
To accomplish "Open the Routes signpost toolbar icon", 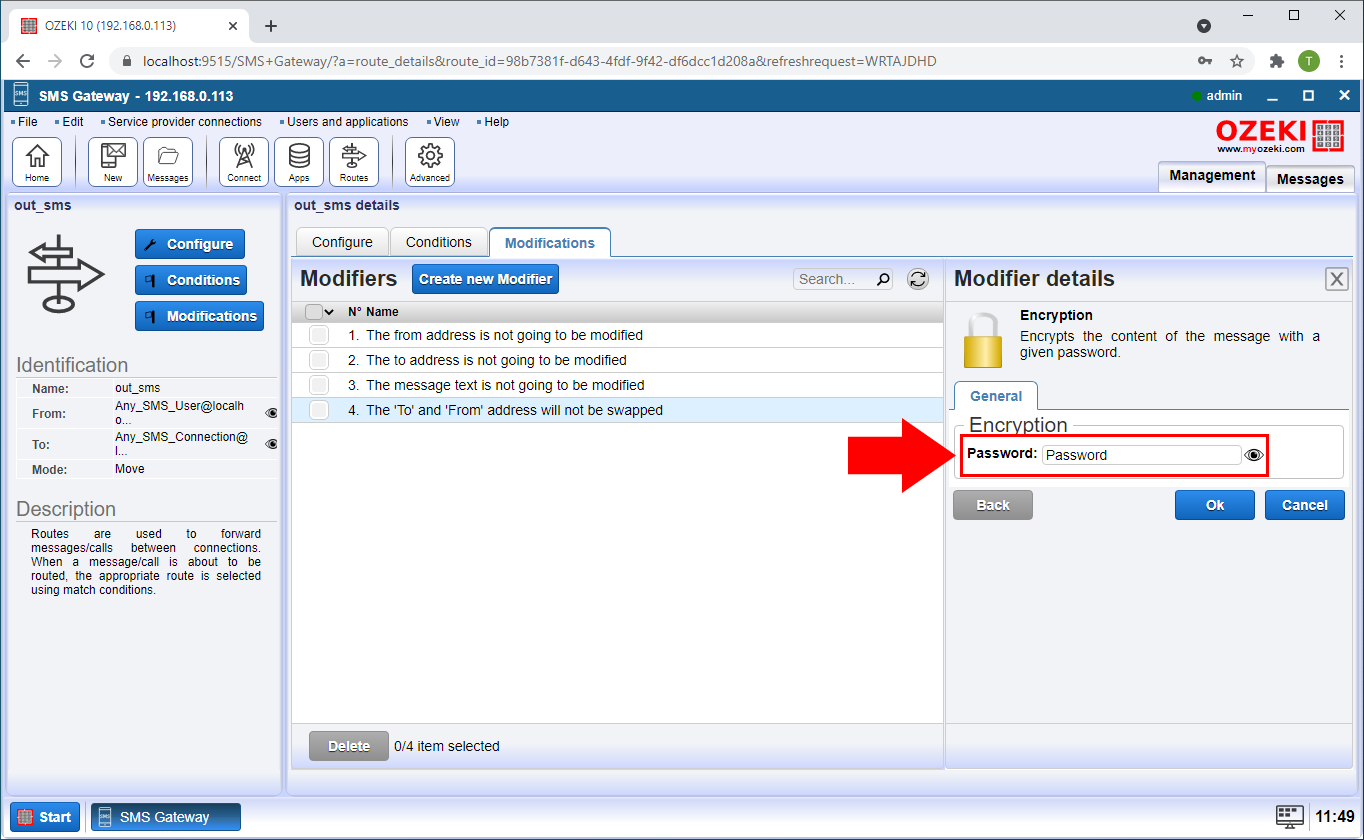I will (354, 162).
